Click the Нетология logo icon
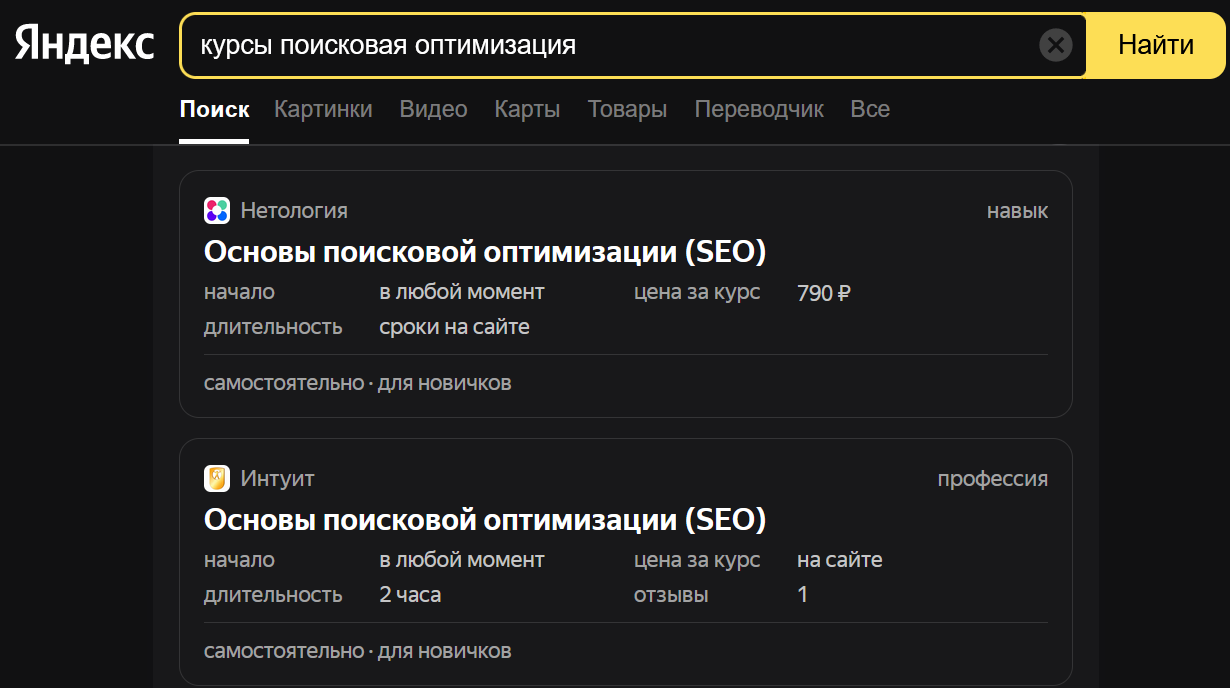This screenshot has height=688, width=1230. (x=215, y=210)
